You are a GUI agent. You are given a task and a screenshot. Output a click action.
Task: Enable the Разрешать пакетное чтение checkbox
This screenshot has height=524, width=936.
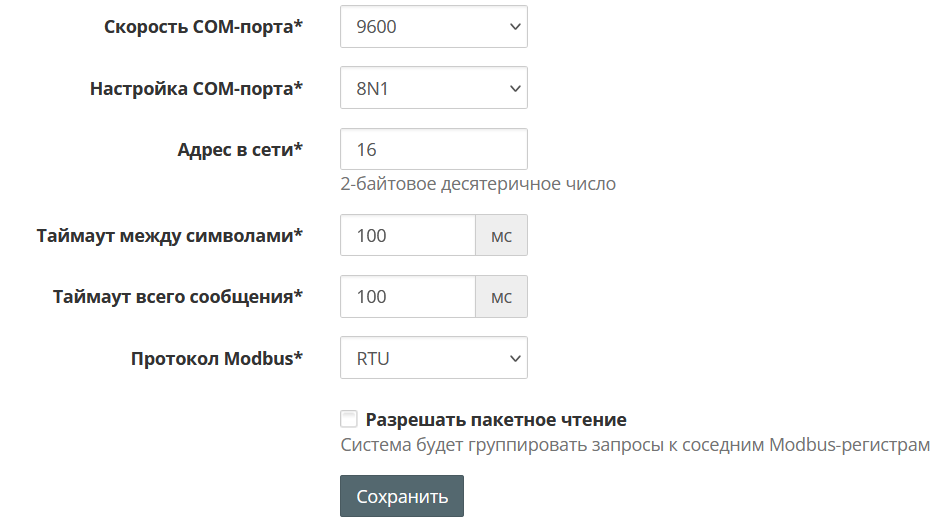point(349,419)
